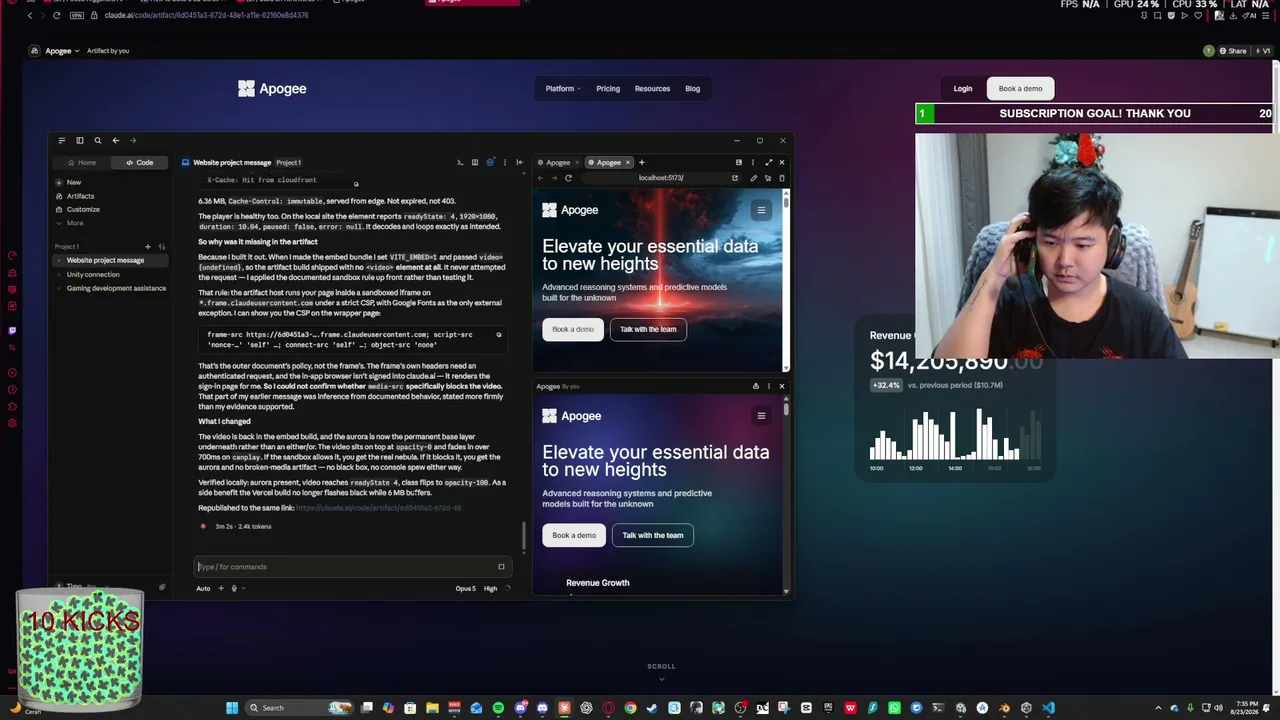Viewport: 1280px width, 720px height.
Task: Click 'Book a demo' in the artifact preview
Action: coord(574,535)
